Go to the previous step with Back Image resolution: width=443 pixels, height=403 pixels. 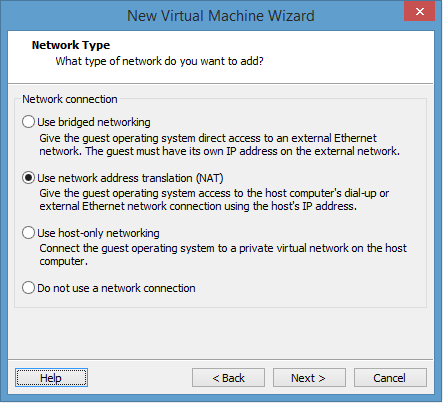tap(228, 378)
